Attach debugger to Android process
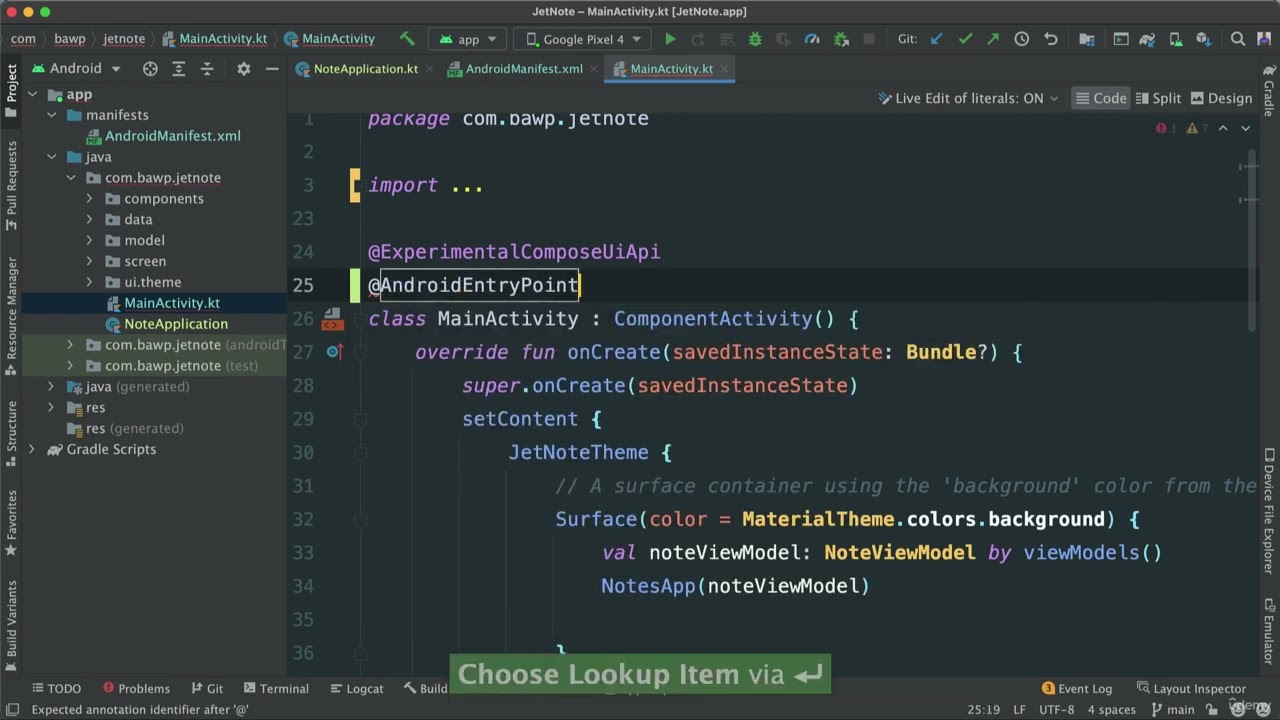The width and height of the screenshot is (1280, 720). coord(841,39)
